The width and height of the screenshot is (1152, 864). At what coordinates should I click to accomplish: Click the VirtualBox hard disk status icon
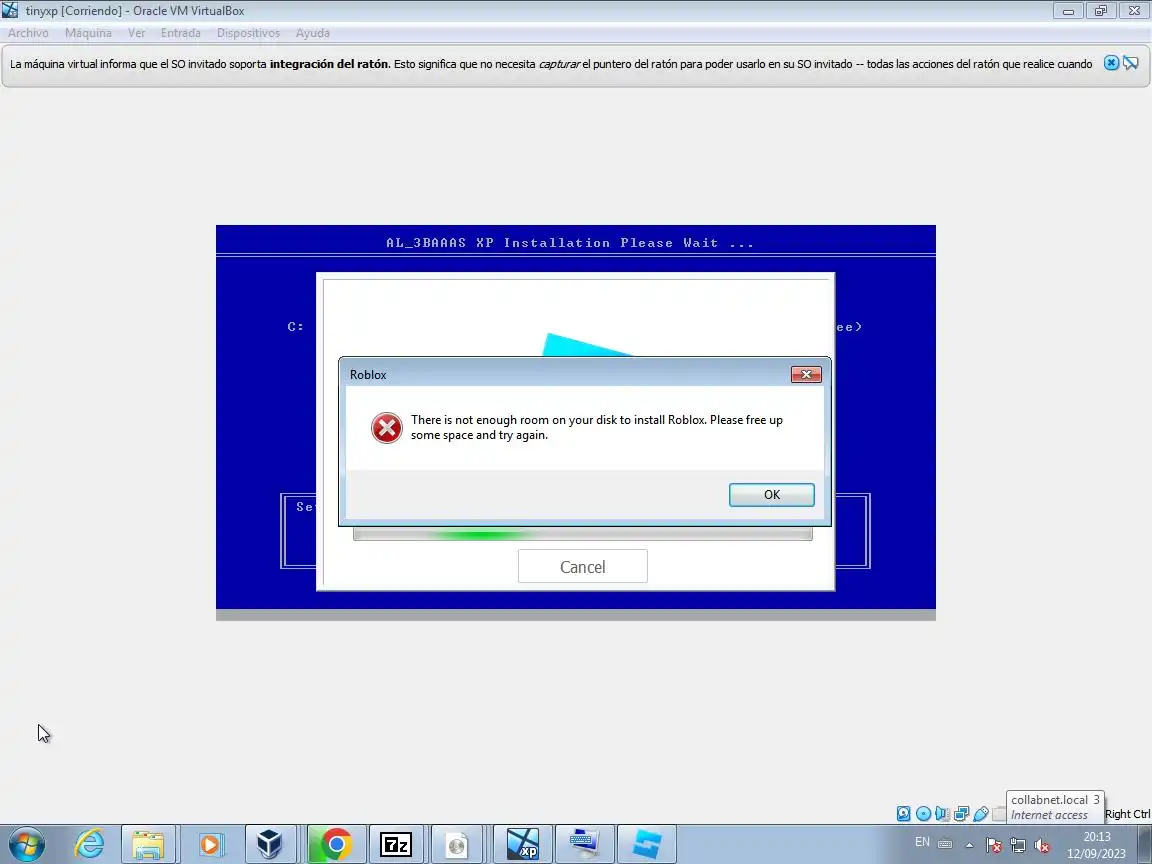pos(904,813)
